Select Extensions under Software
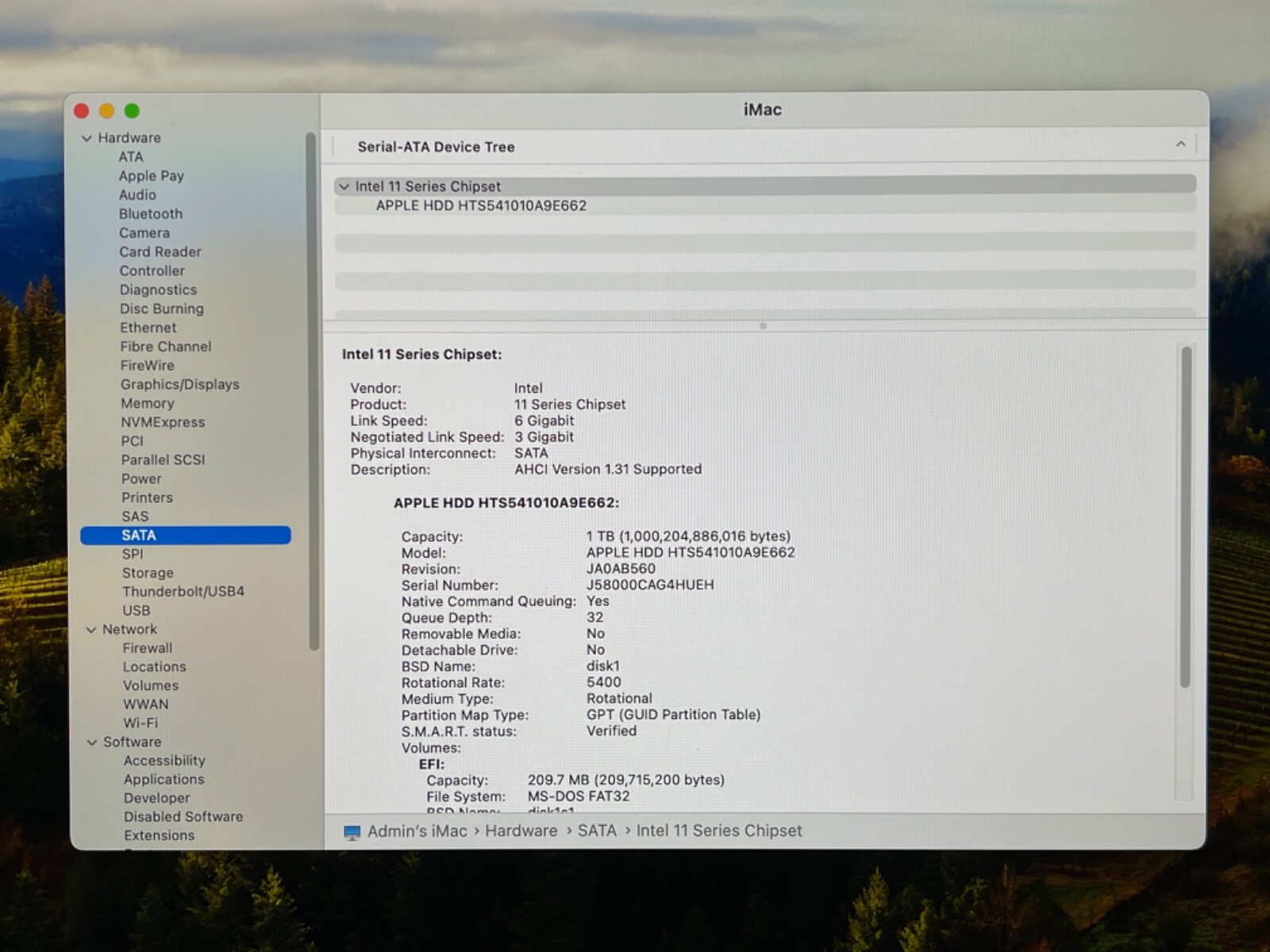Screen dimensions: 1270x952 pyautogui.click(x=159, y=835)
